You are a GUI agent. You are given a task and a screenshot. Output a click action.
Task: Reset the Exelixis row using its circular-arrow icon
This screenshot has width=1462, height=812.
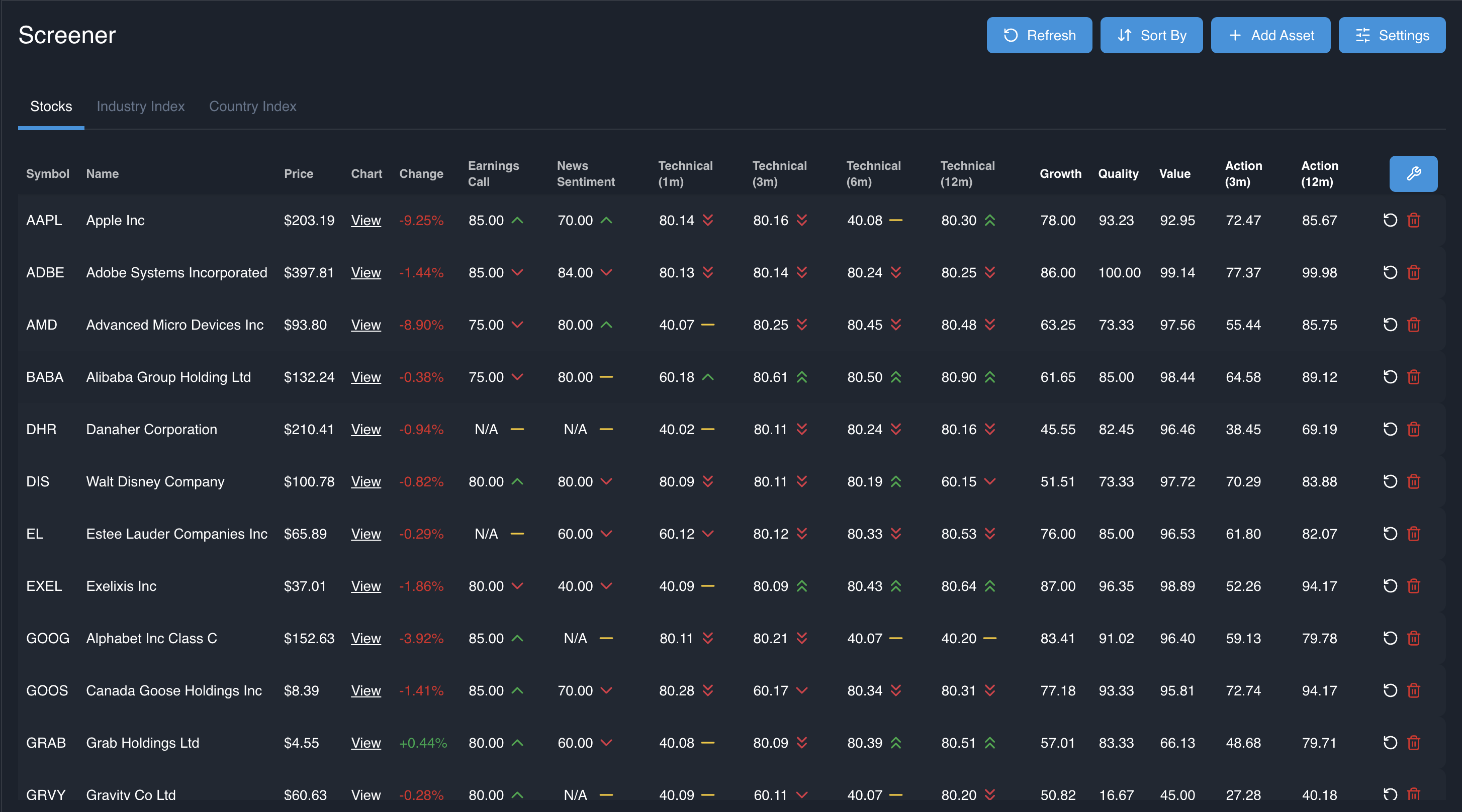[1390, 586]
